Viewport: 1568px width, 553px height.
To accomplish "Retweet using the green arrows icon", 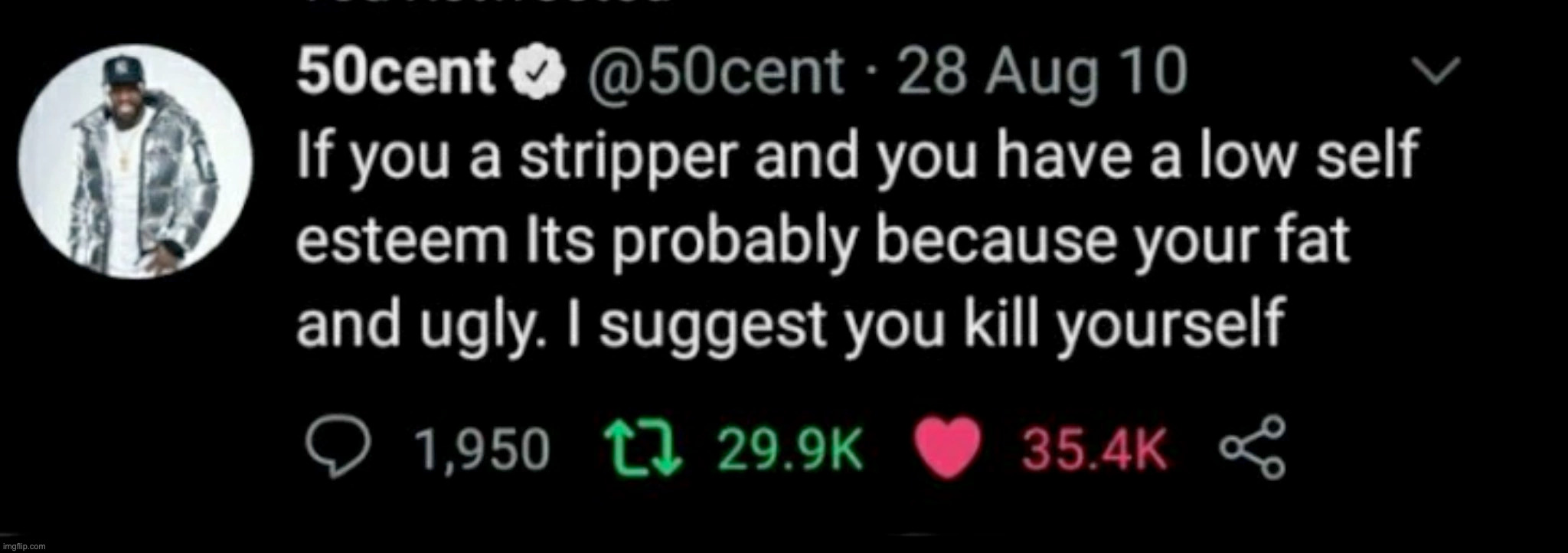I will point(635,448).
